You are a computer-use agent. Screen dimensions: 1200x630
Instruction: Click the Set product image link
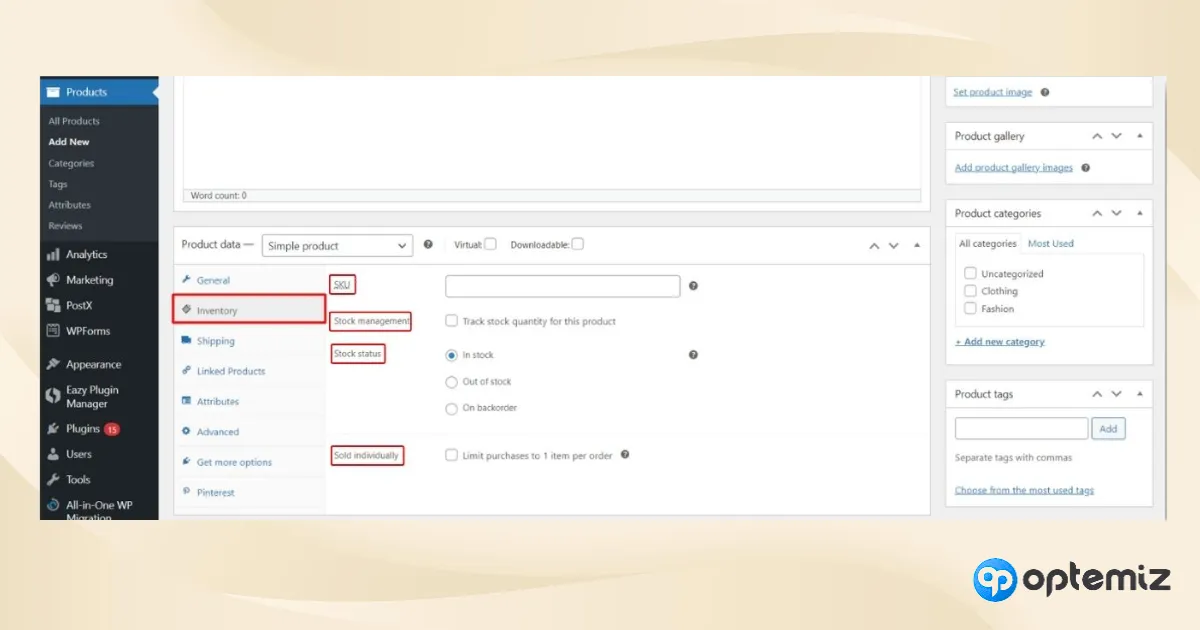992,92
